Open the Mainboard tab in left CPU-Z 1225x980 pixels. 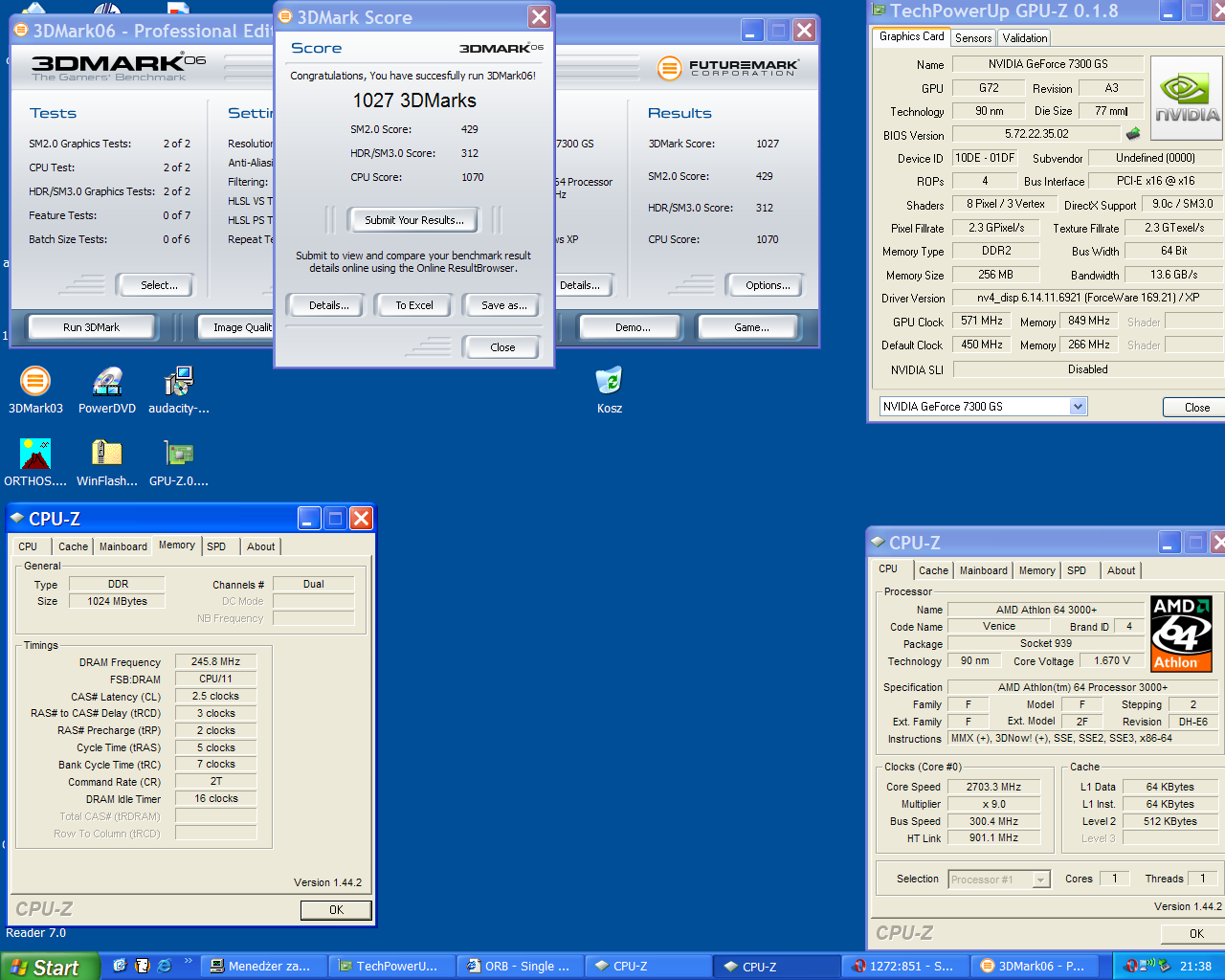[x=123, y=546]
